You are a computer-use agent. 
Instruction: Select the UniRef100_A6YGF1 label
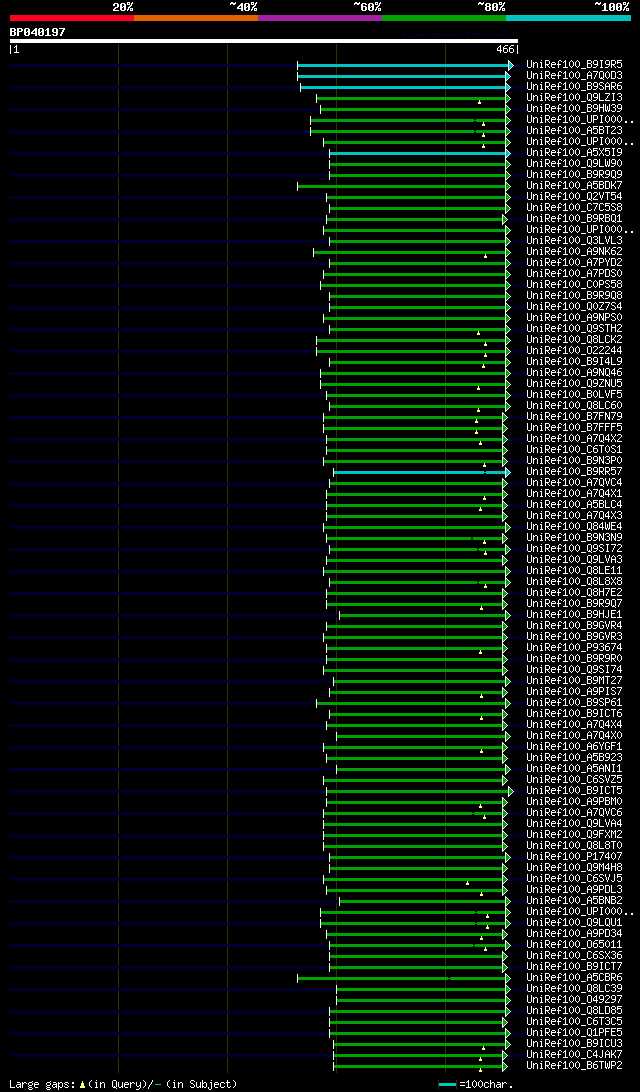pos(575,747)
